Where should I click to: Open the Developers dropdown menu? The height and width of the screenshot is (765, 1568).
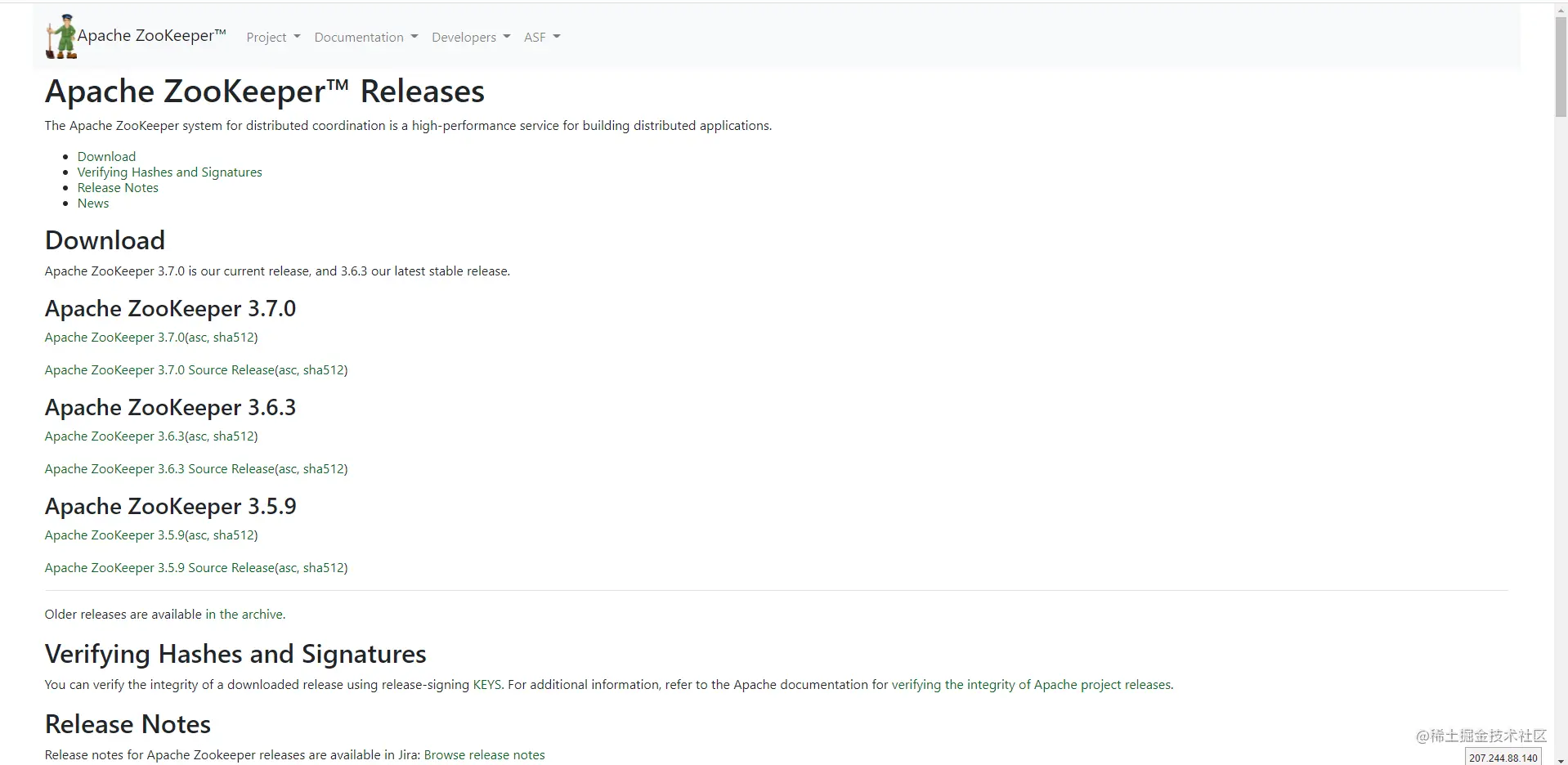(x=470, y=37)
